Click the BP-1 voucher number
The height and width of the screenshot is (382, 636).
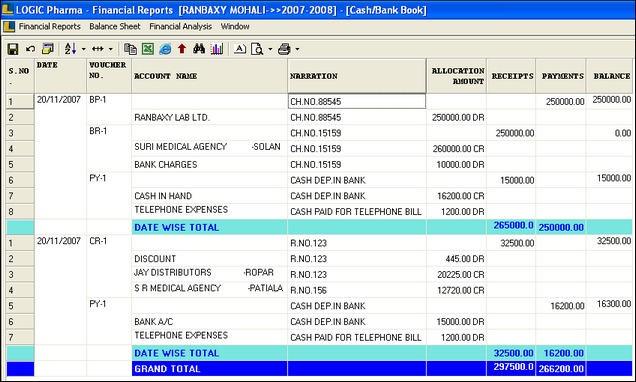click(x=98, y=99)
